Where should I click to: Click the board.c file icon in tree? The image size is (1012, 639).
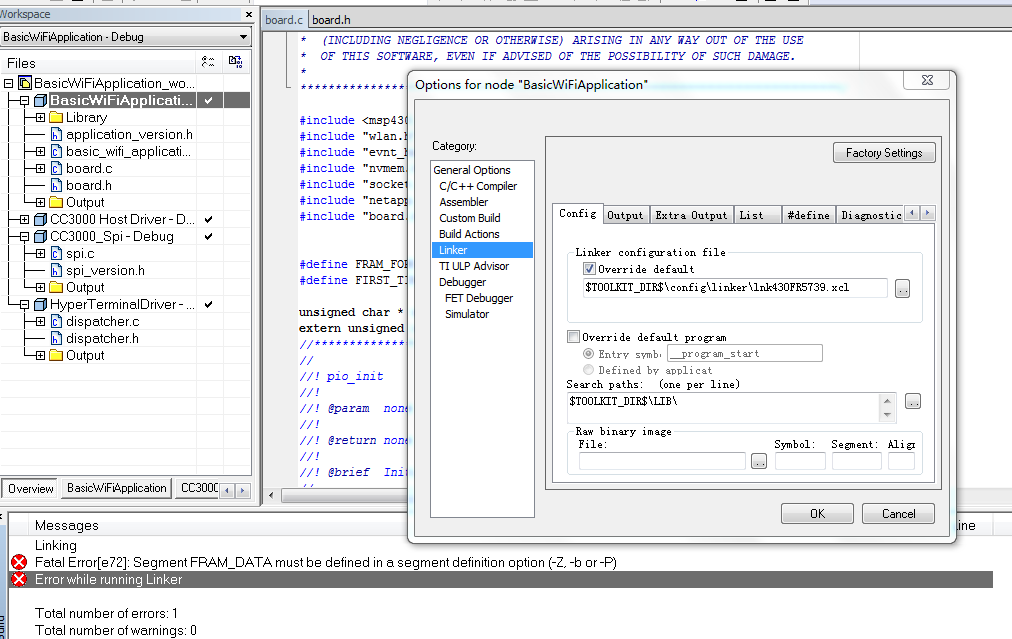click(57, 168)
